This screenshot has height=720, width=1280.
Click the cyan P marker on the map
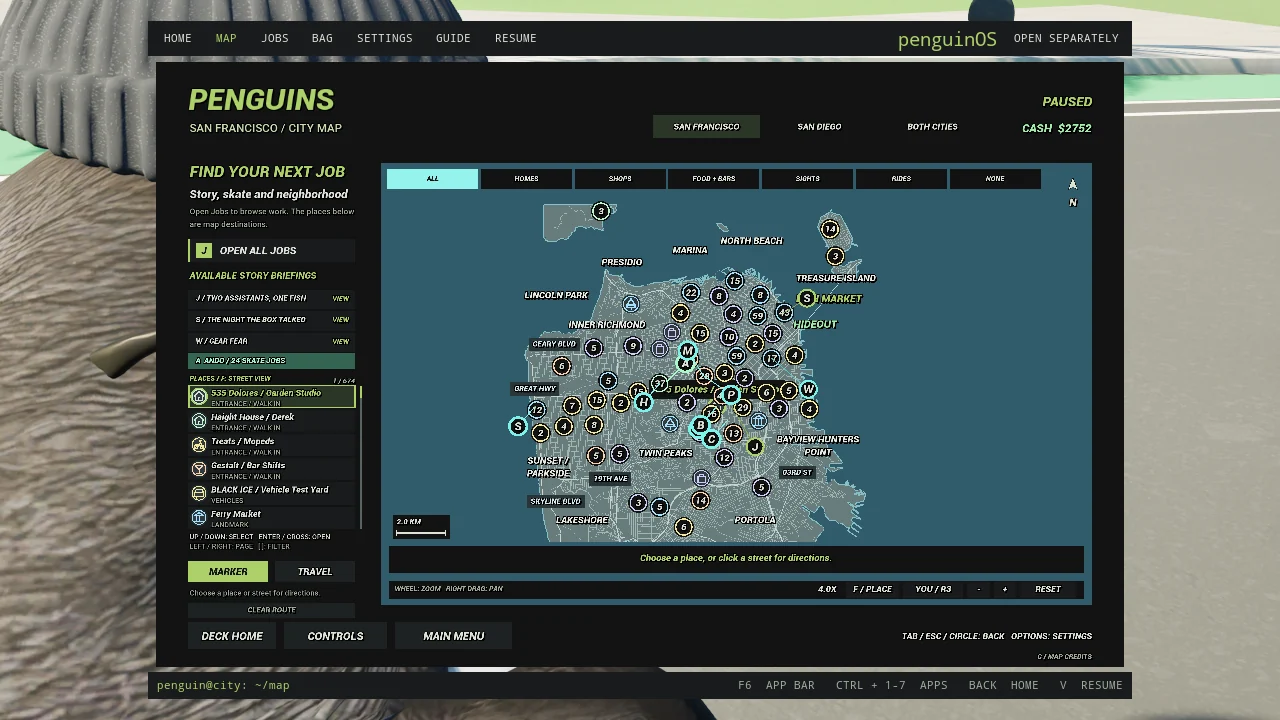pyautogui.click(x=730, y=395)
